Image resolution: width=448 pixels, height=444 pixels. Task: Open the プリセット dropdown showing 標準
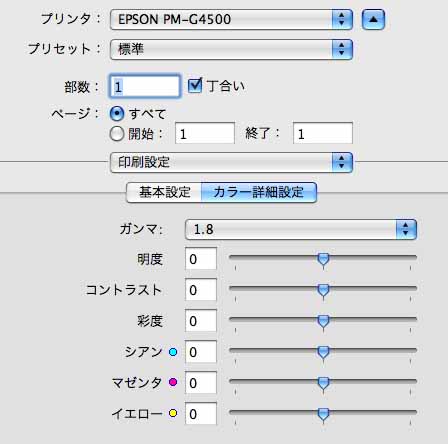tap(231, 49)
